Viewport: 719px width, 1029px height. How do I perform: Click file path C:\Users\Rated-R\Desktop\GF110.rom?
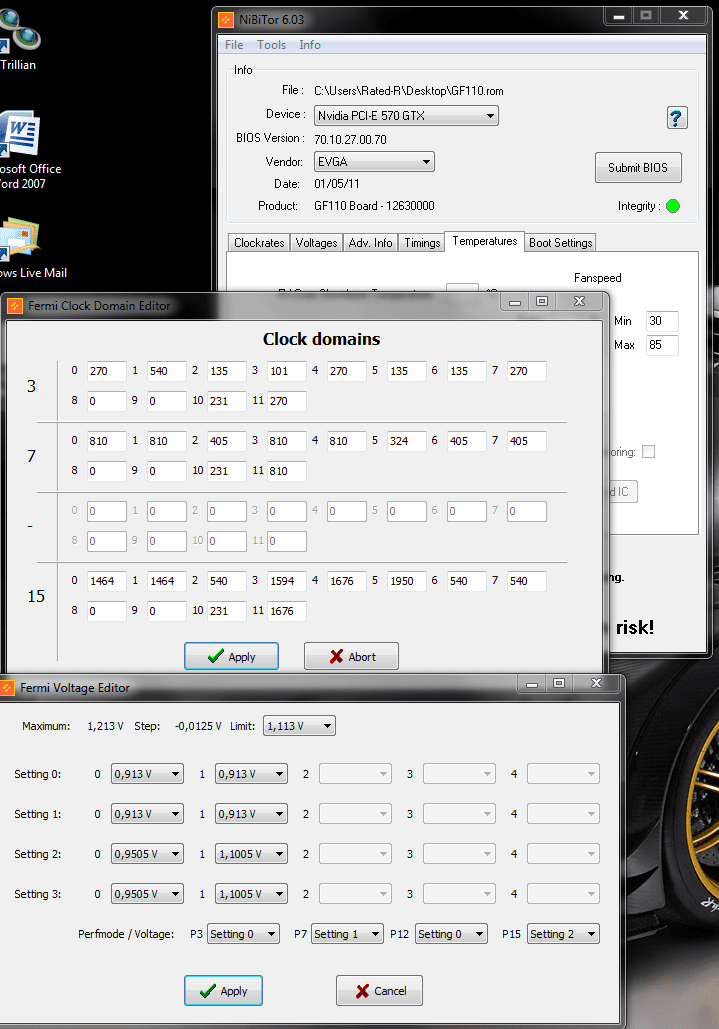coord(409,91)
